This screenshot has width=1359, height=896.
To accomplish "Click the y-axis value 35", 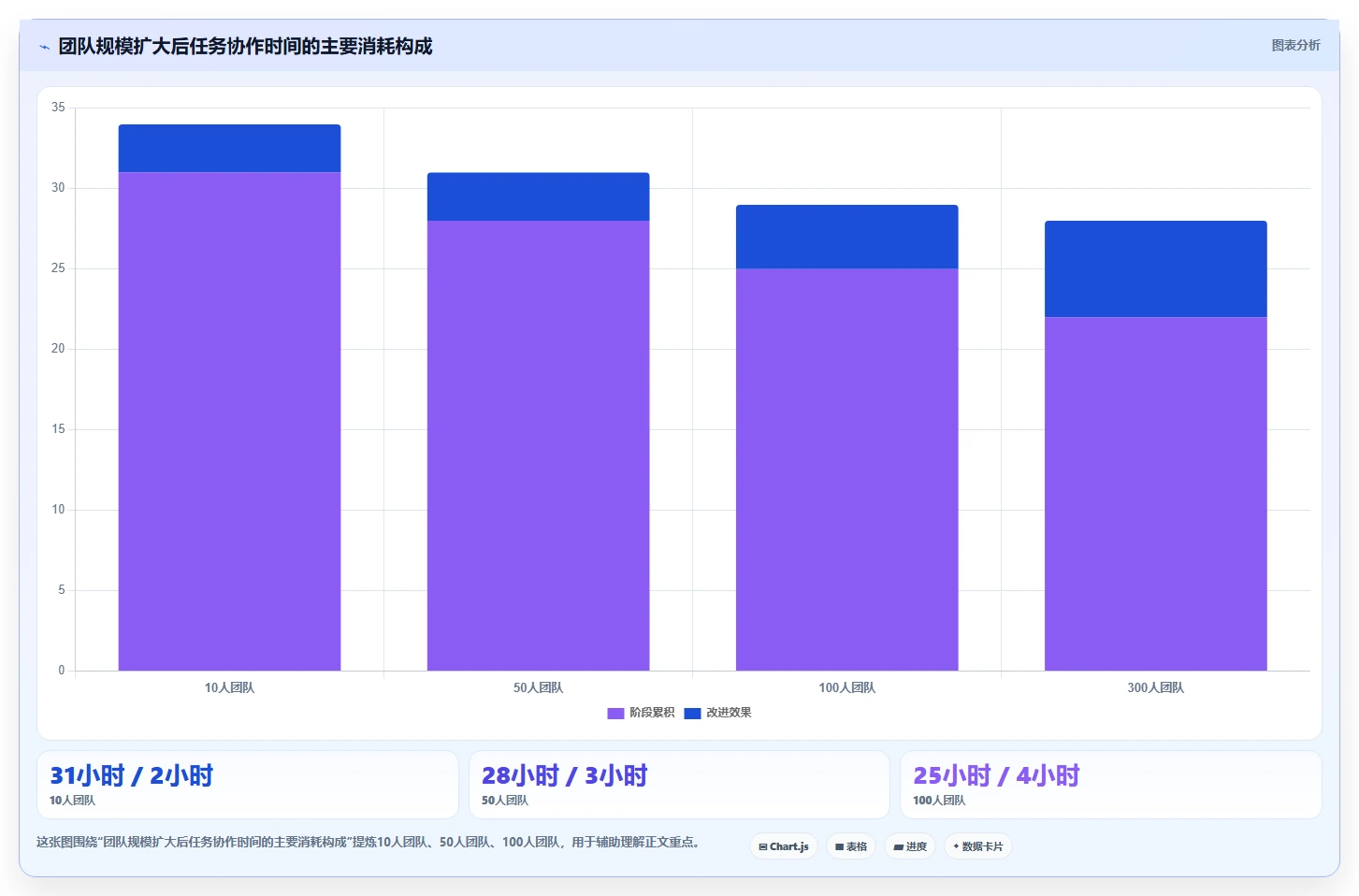I will [58, 108].
